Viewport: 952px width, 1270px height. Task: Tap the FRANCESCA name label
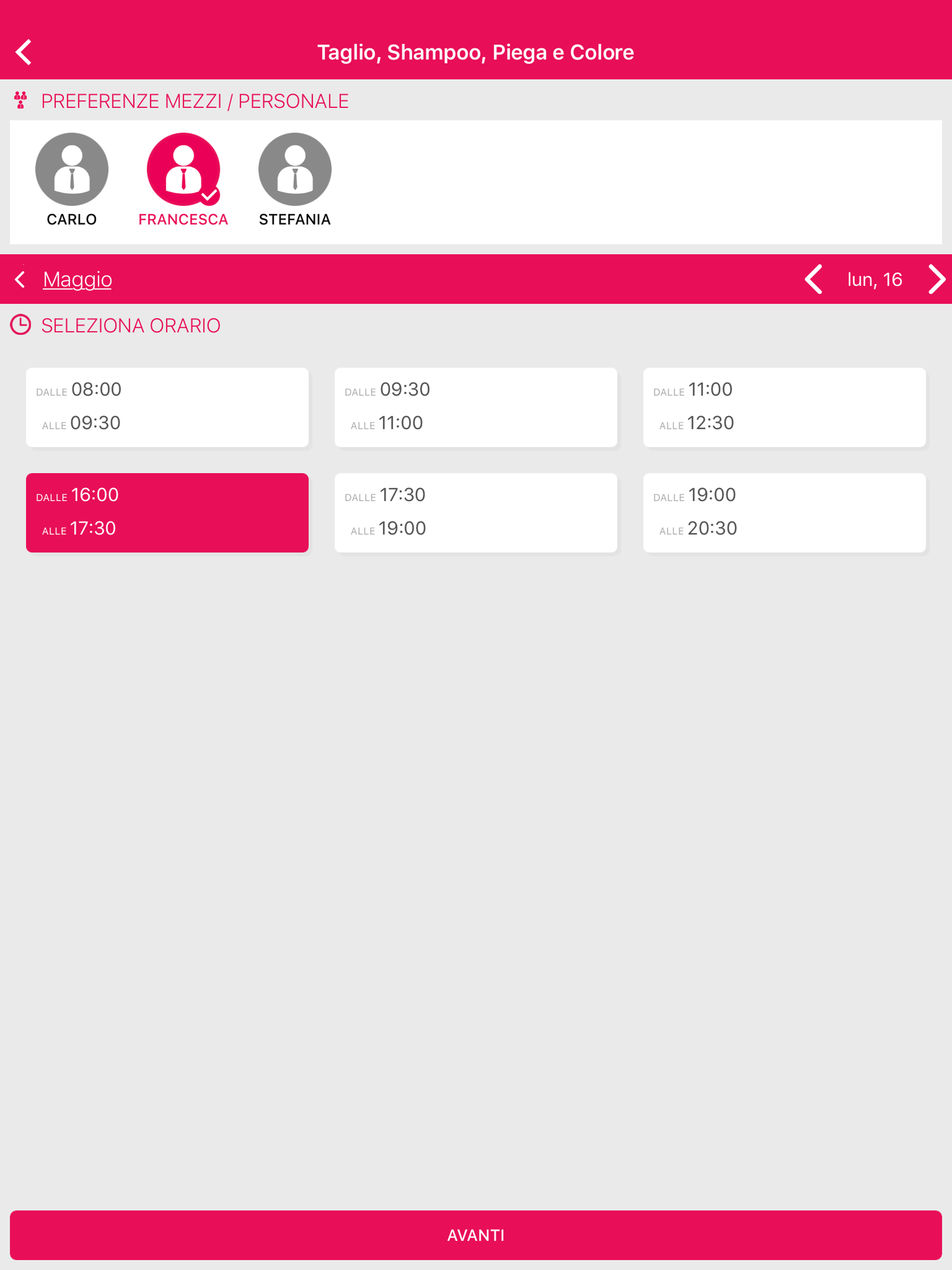pyautogui.click(x=183, y=219)
